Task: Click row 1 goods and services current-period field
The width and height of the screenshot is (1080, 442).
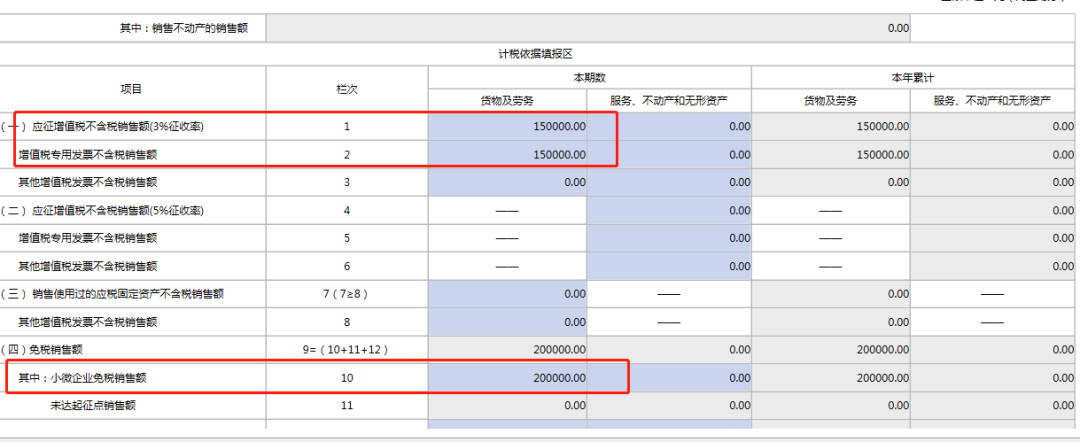Action: coord(508,127)
